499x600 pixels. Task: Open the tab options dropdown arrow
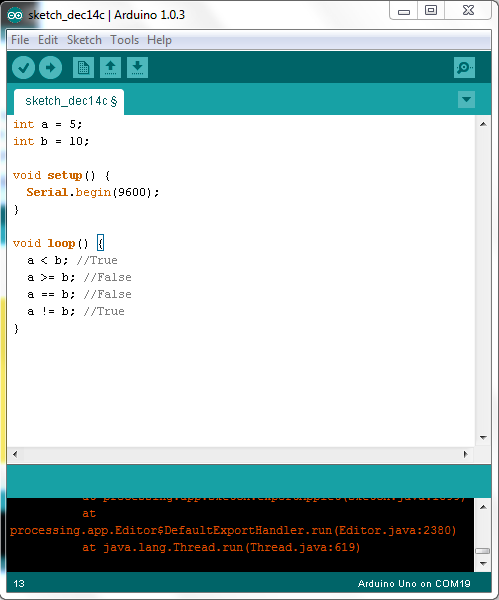[x=466, y=99]
